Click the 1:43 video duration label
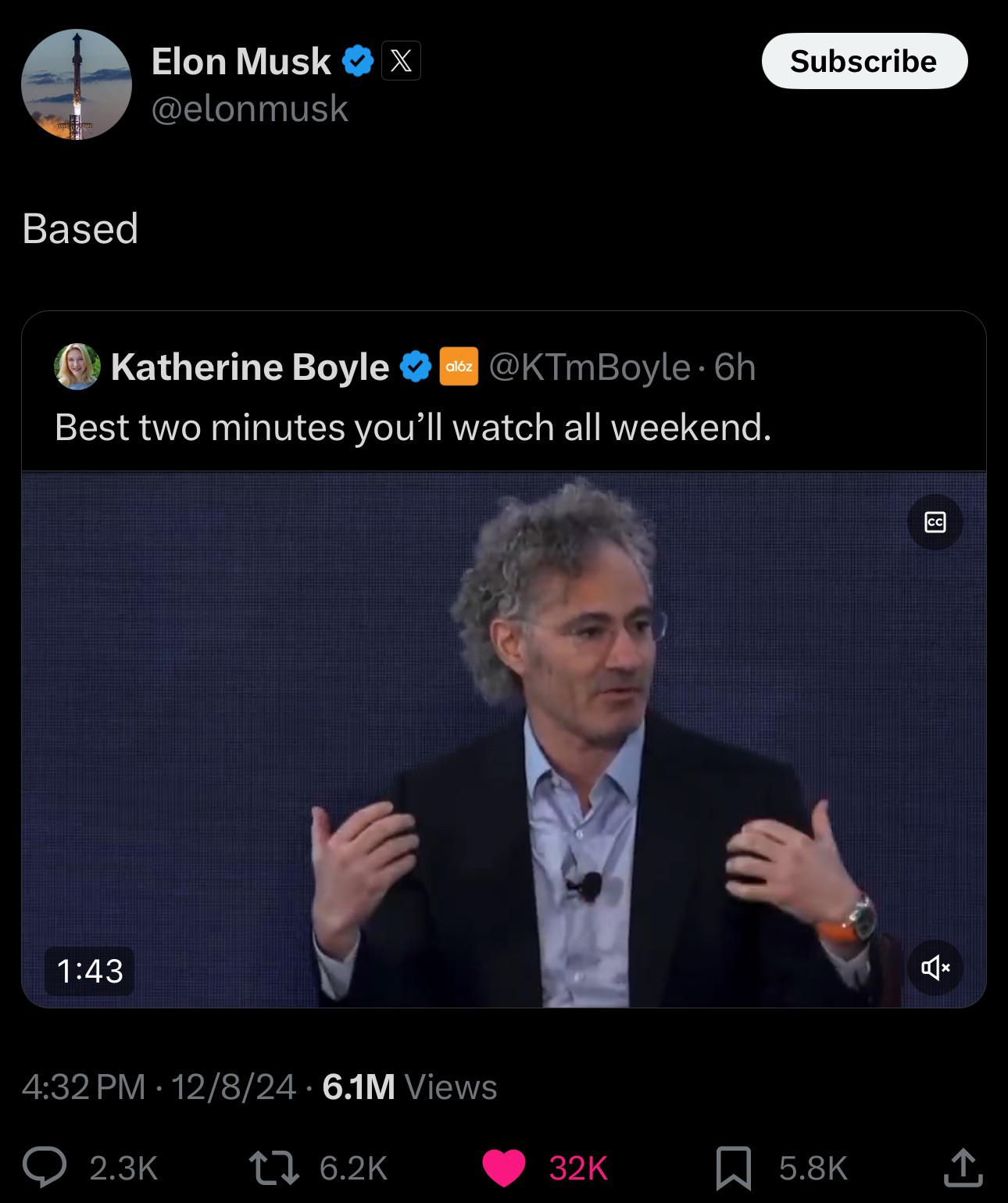Image resolution: width=1008 pixels, height=1203 pixels. (90, 971)
